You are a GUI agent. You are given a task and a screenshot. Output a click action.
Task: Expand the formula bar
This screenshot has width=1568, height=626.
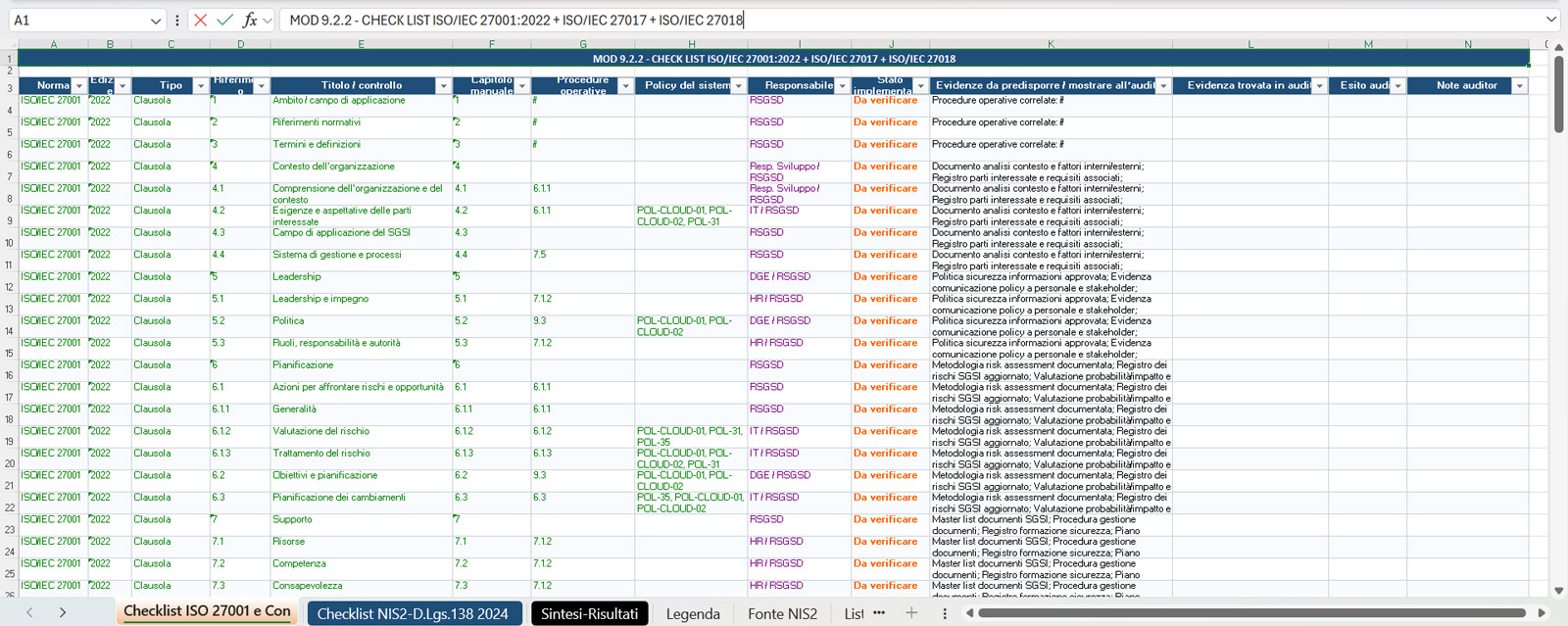[1550, 20]
